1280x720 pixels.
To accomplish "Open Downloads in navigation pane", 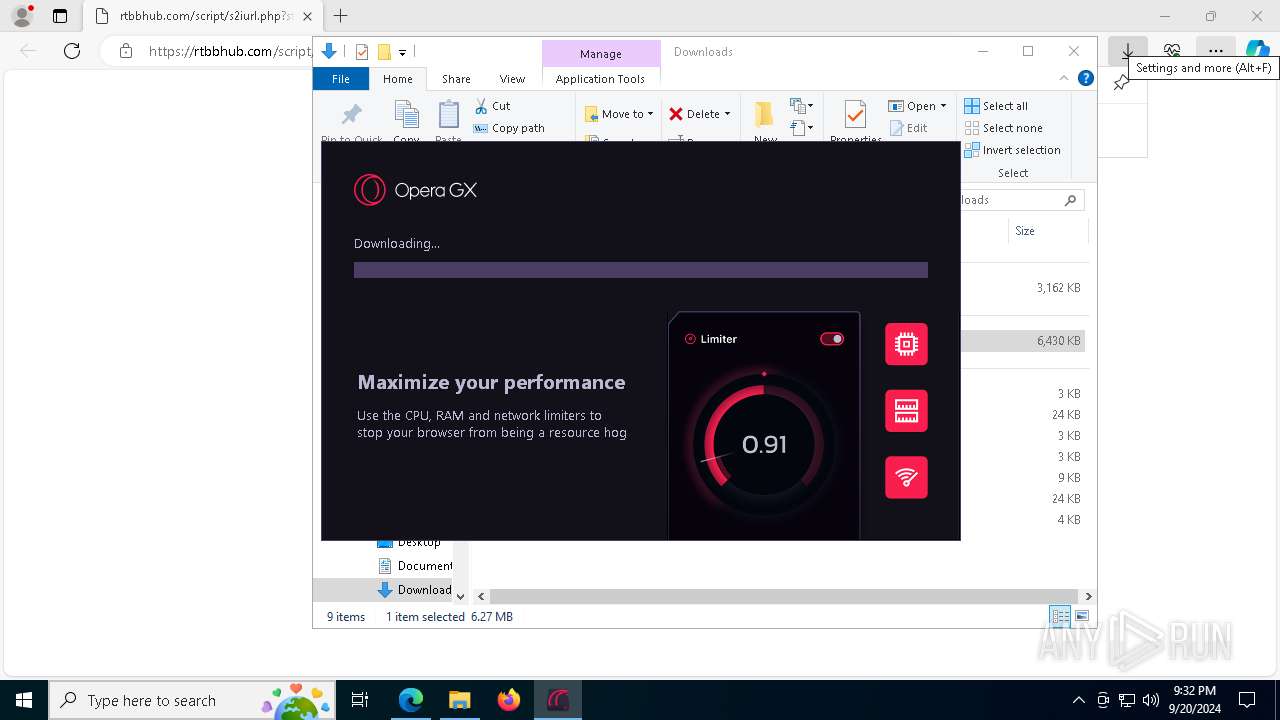I will tap(415, 590).
